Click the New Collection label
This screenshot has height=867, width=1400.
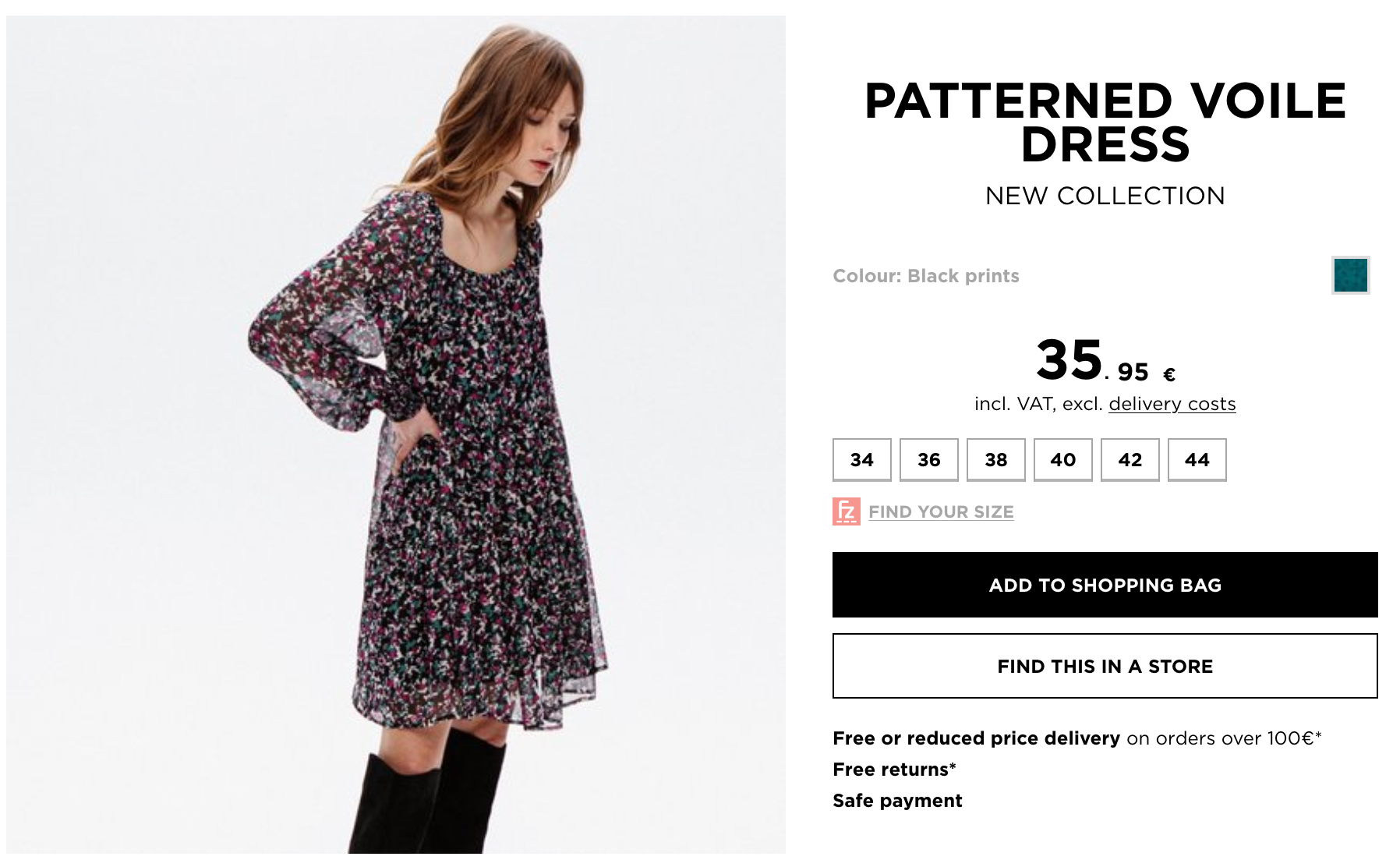(1105, 196)
